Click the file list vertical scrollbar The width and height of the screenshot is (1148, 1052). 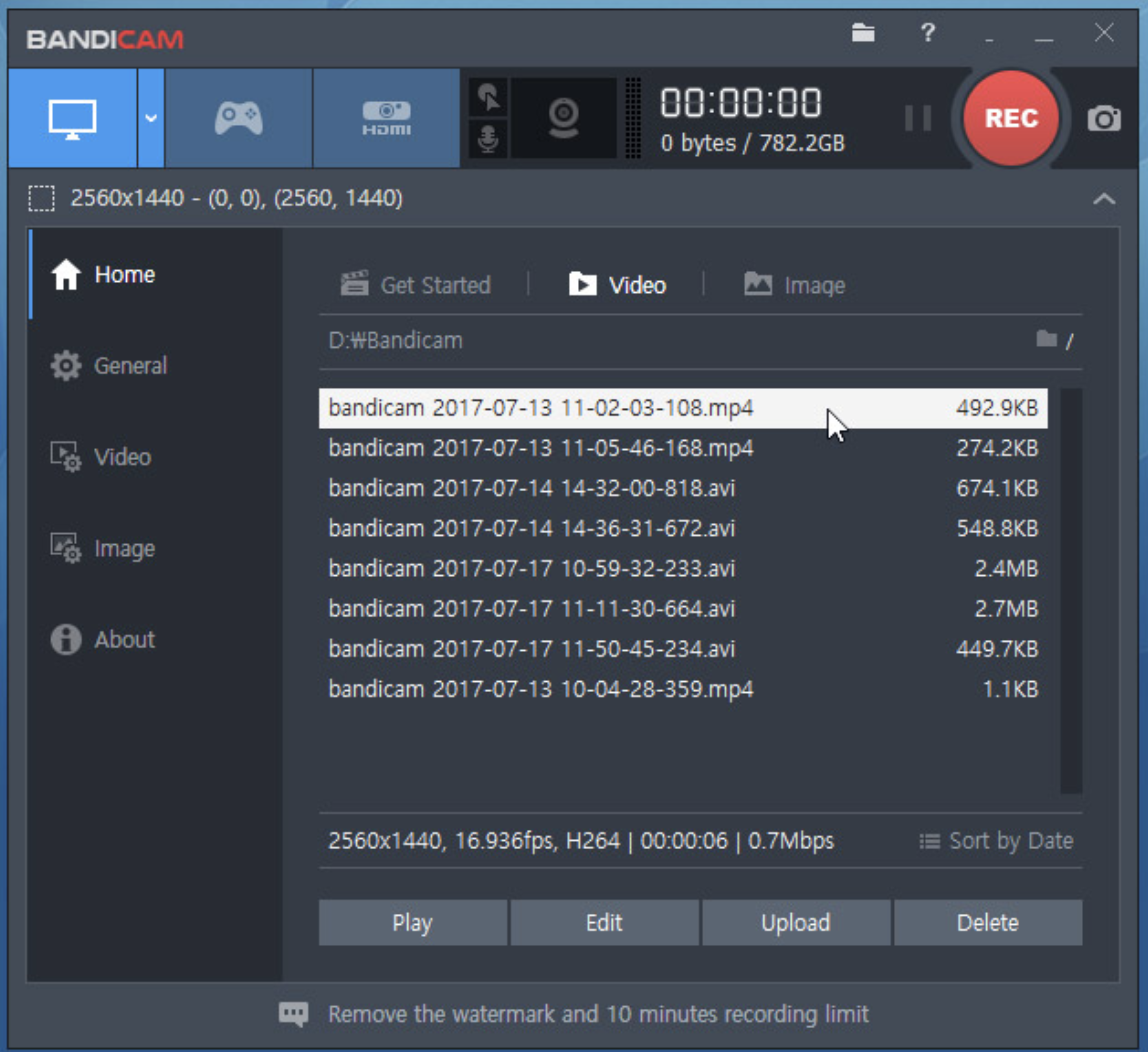tap(1071, 590)
